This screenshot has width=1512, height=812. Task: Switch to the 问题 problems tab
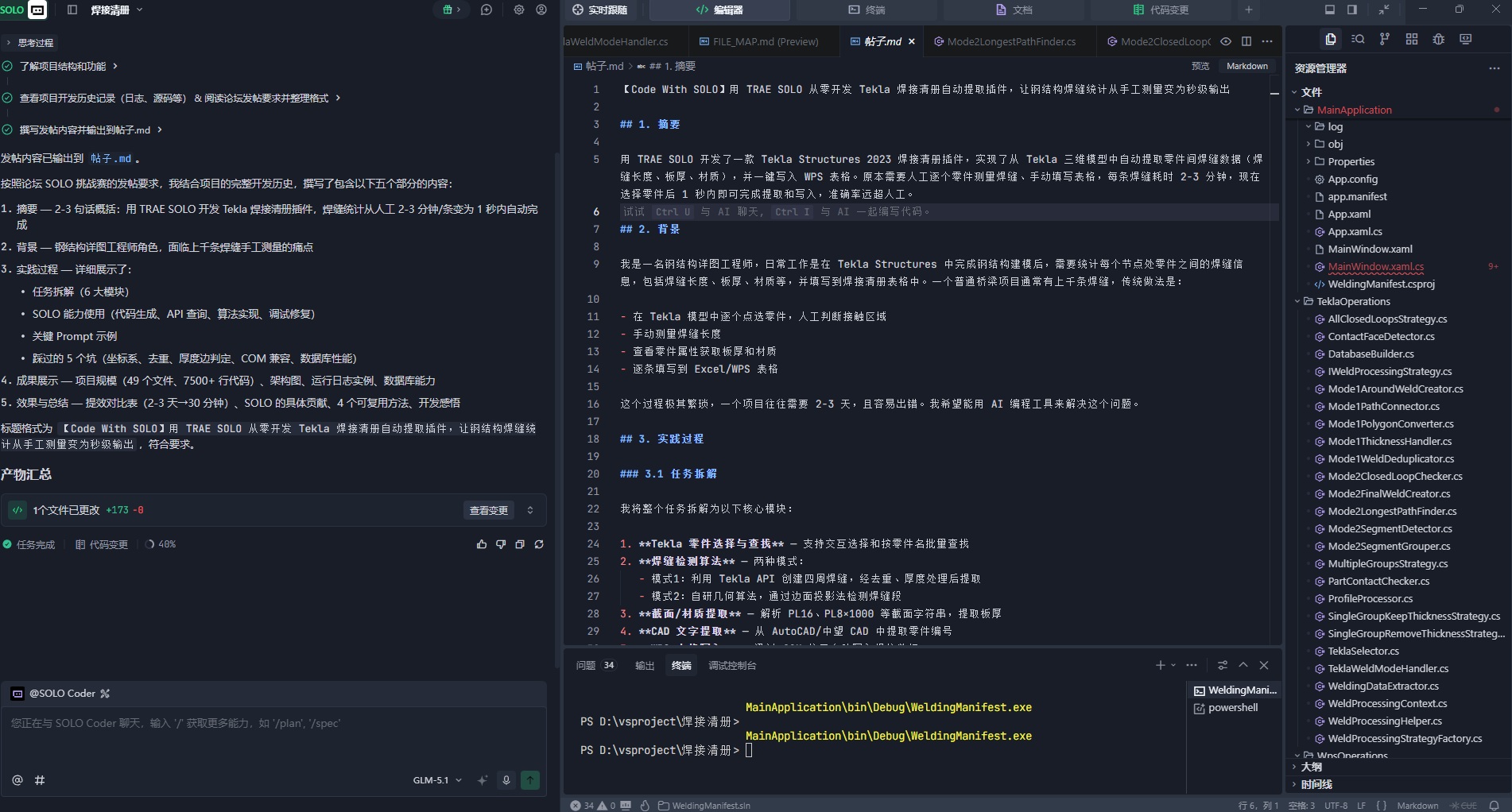click(586, 665)
